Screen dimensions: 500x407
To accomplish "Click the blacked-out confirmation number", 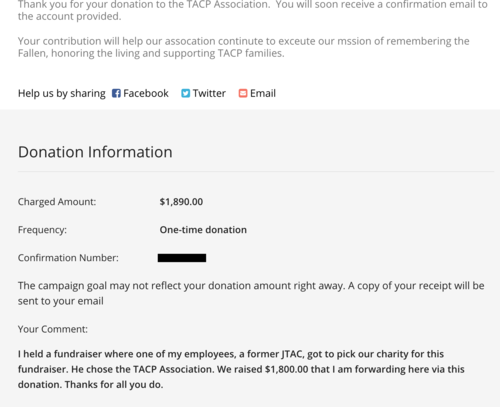I will (182, 258).
